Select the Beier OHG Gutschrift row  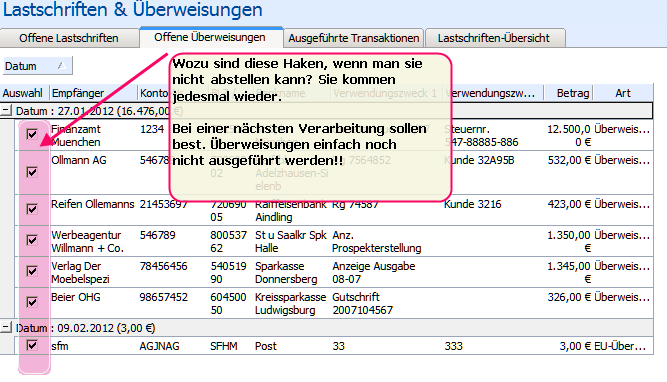tap(327, 303)
